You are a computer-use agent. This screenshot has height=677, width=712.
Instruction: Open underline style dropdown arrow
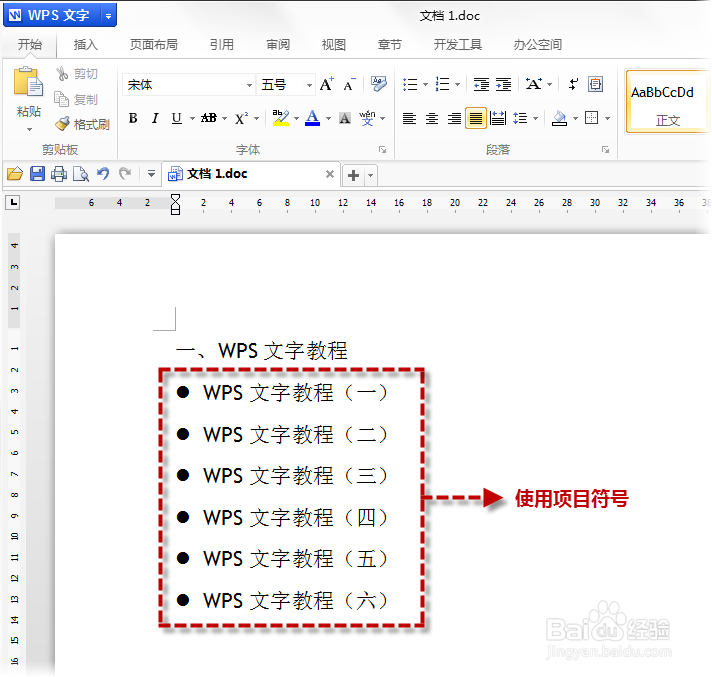pos(192,119)
